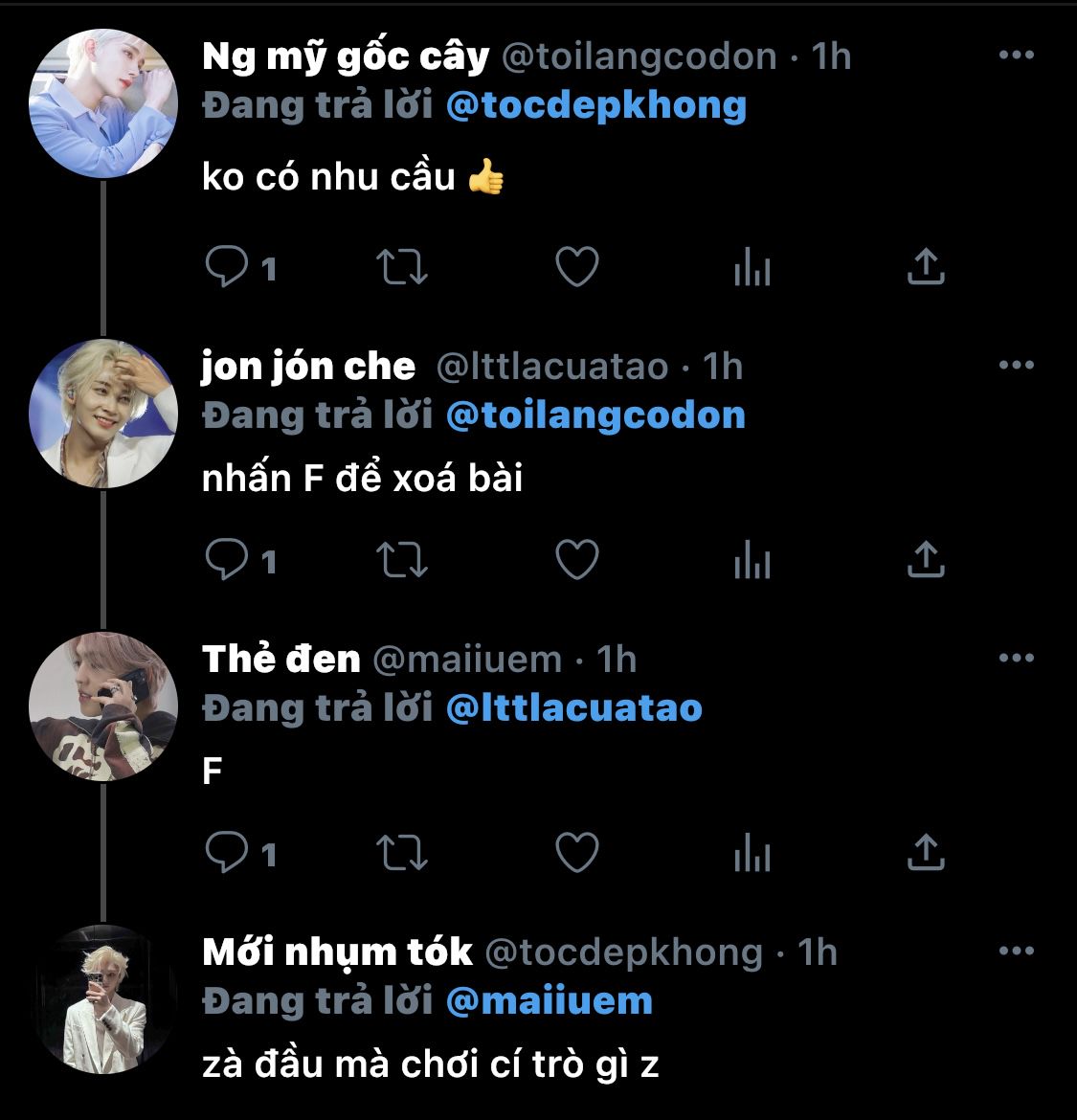Like Thẻ đen's "F" tweet
1077x1120 pixels.
(x=577, y=852)
